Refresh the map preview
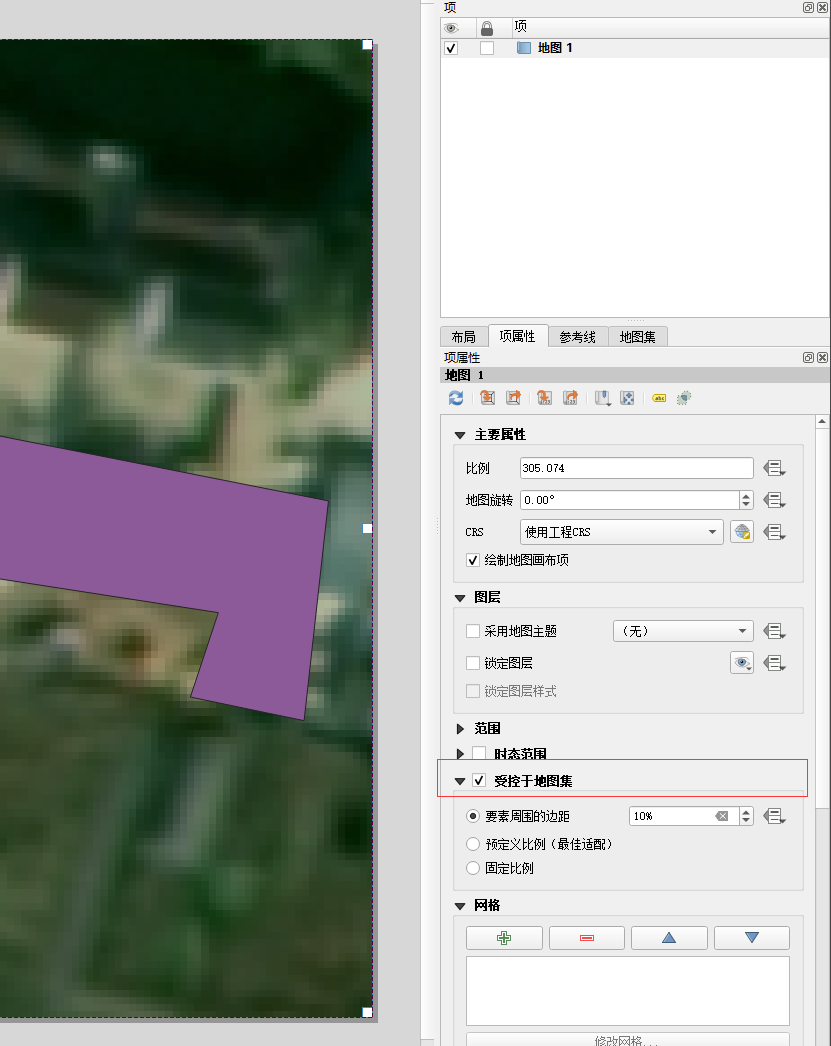 click(x=455, y=398)
